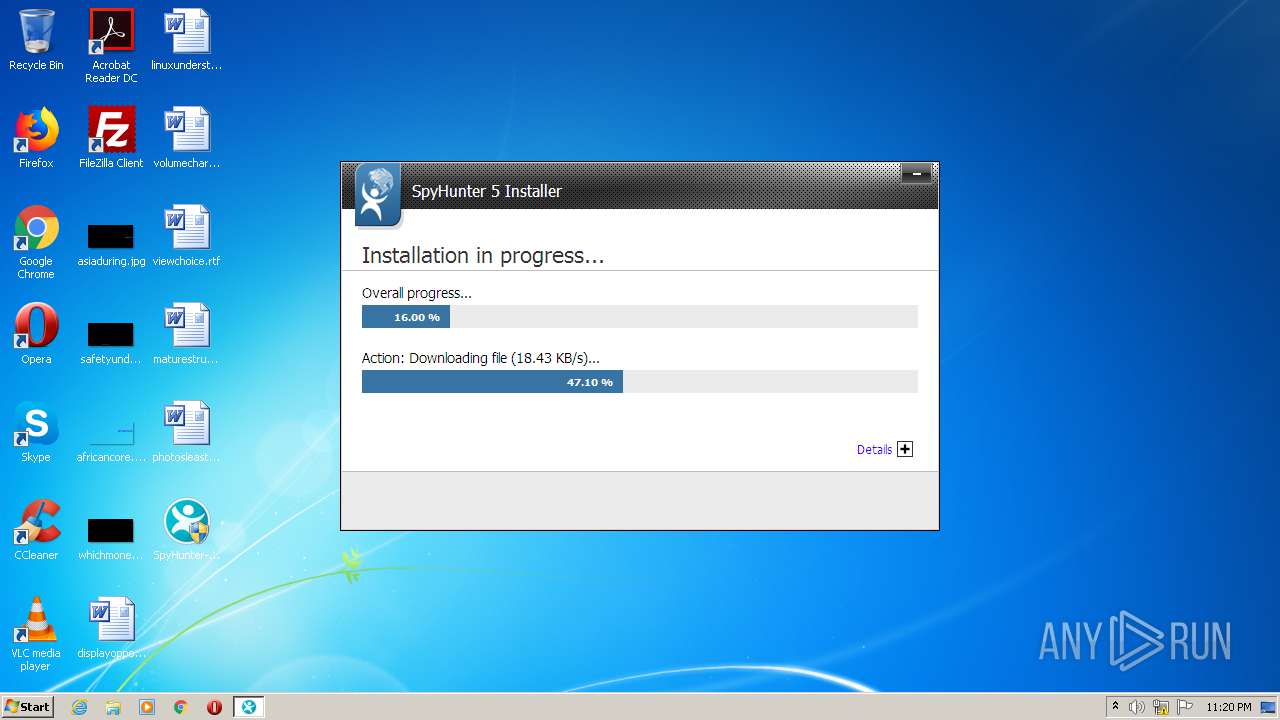Screen dimensions: 1280x720
Task: Click the download progress bar at 47.10 %
Action: tap(639, 382)
